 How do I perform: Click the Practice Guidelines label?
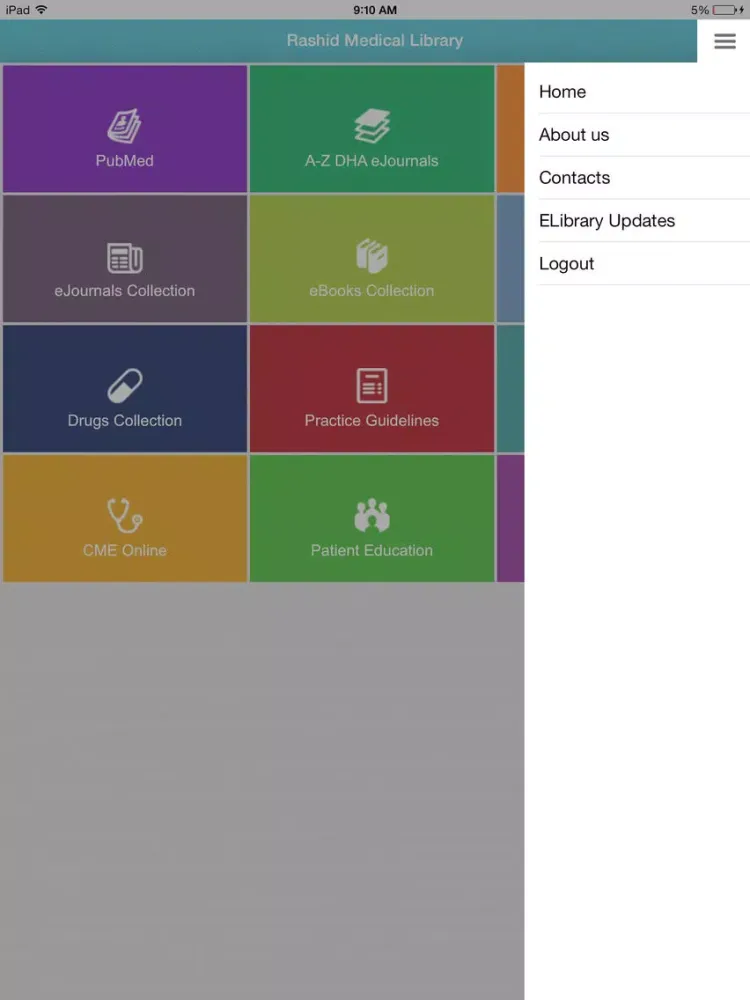point(372,421)
